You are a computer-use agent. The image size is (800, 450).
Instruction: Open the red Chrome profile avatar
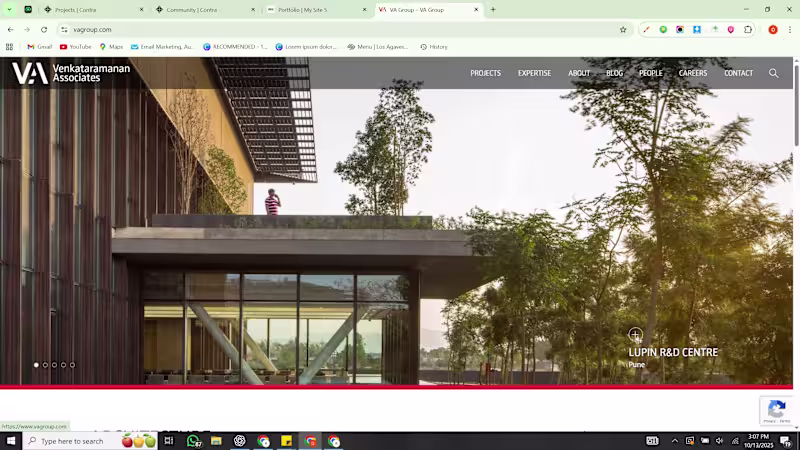click(773, 30)
